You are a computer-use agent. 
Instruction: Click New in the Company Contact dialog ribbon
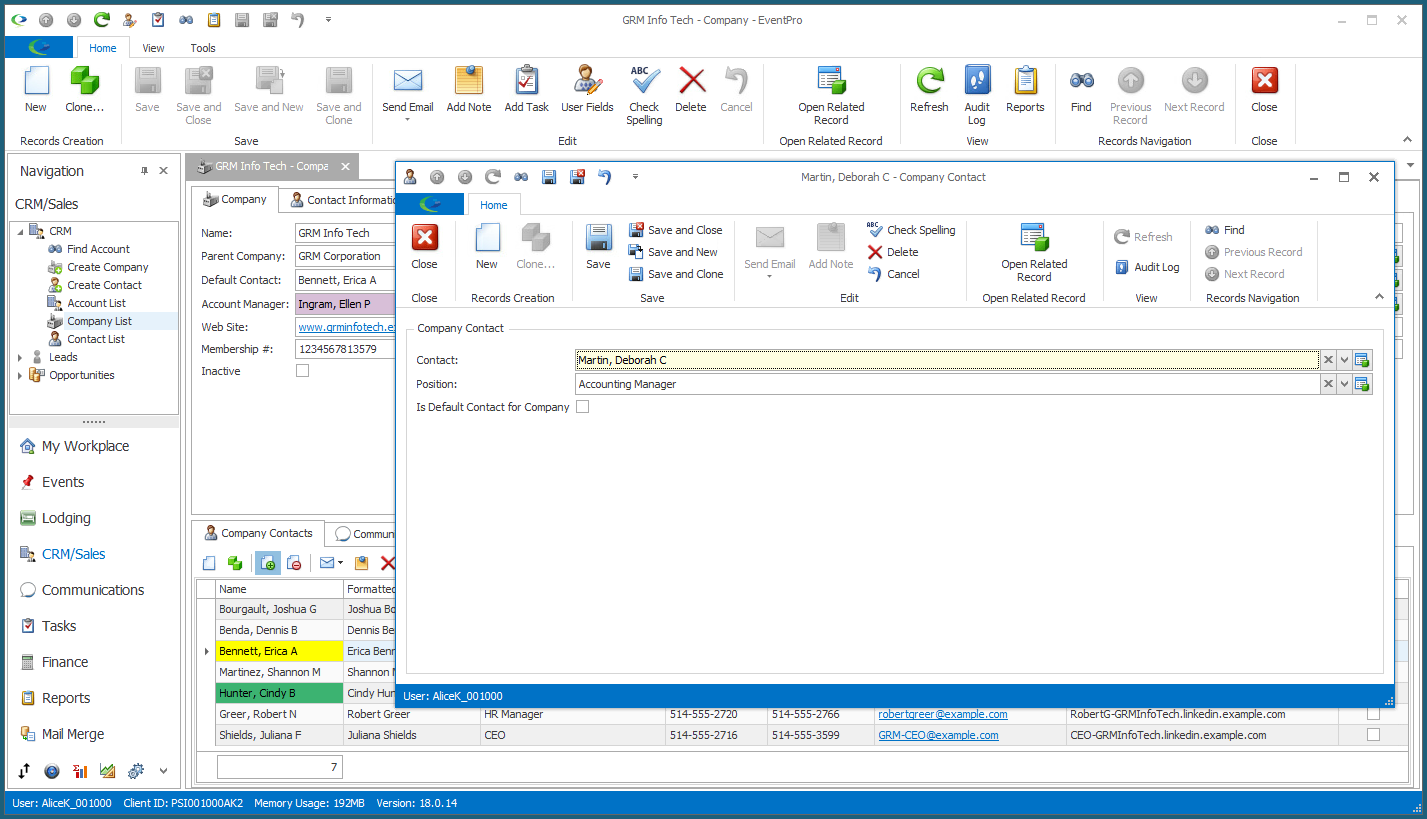point(487,247)
